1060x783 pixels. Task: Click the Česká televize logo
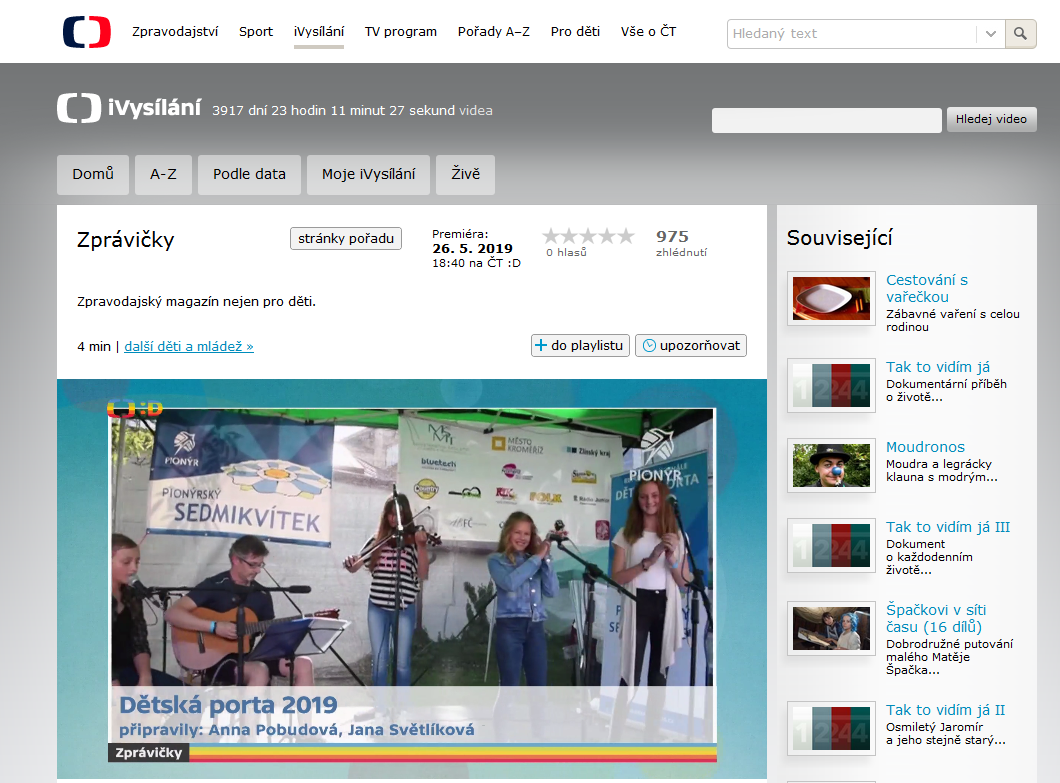86,32
